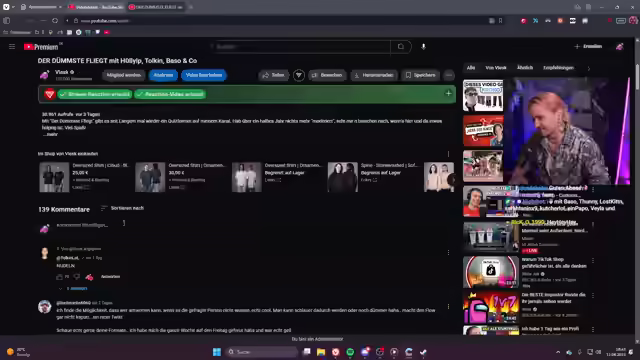
Task: Dislike the NUDELN comment
Action: tap(77, 277)
